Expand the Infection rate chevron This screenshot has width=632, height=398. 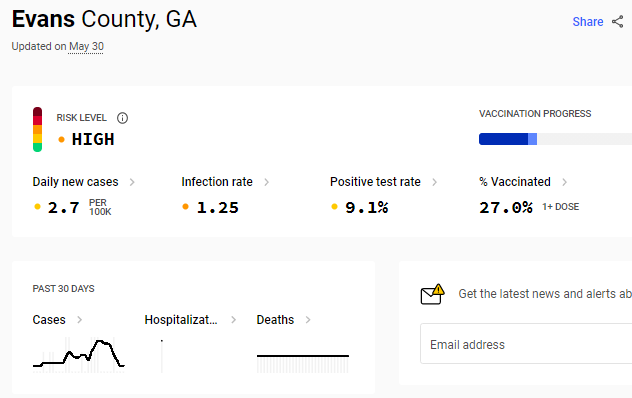[266, 182]
